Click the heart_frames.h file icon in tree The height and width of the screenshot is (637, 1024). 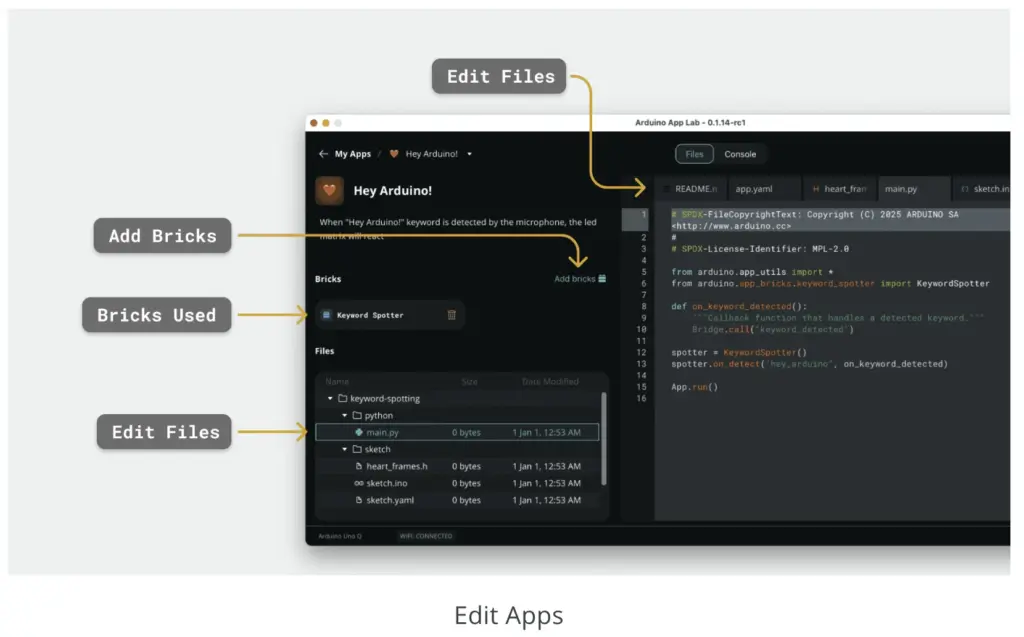pos(359,466)
